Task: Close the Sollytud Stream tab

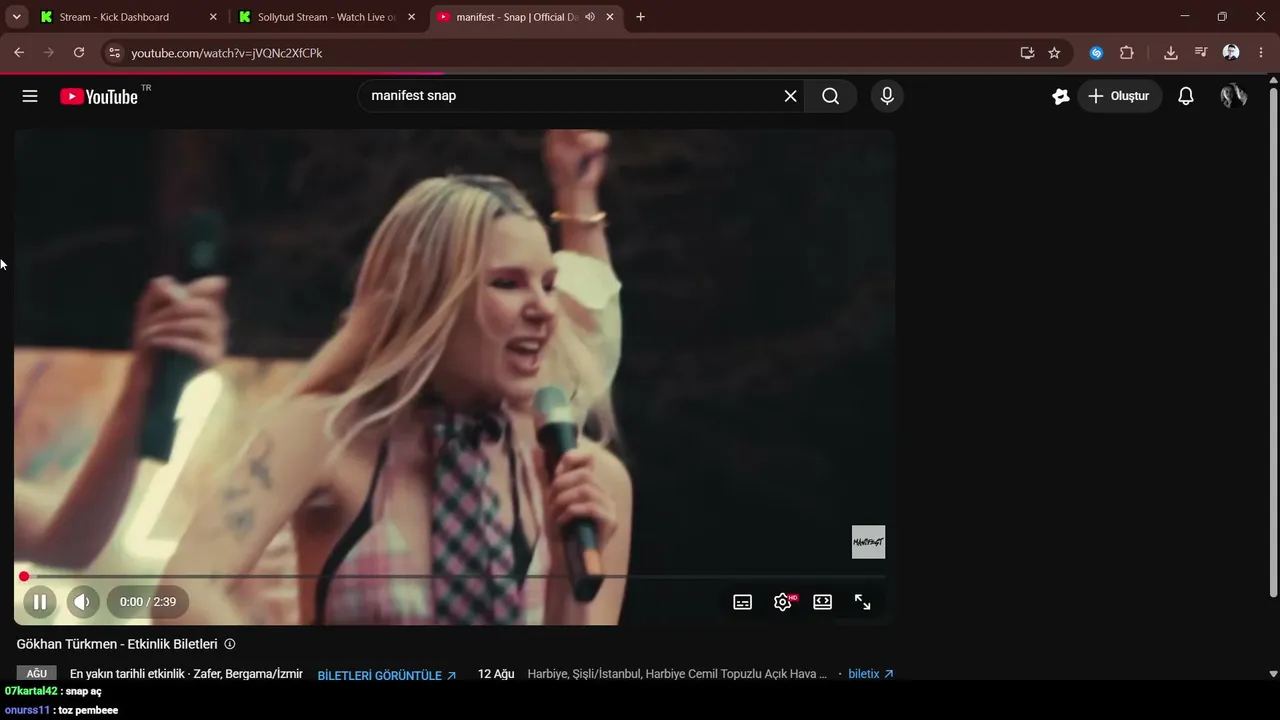Action: (x=411, y=17)
